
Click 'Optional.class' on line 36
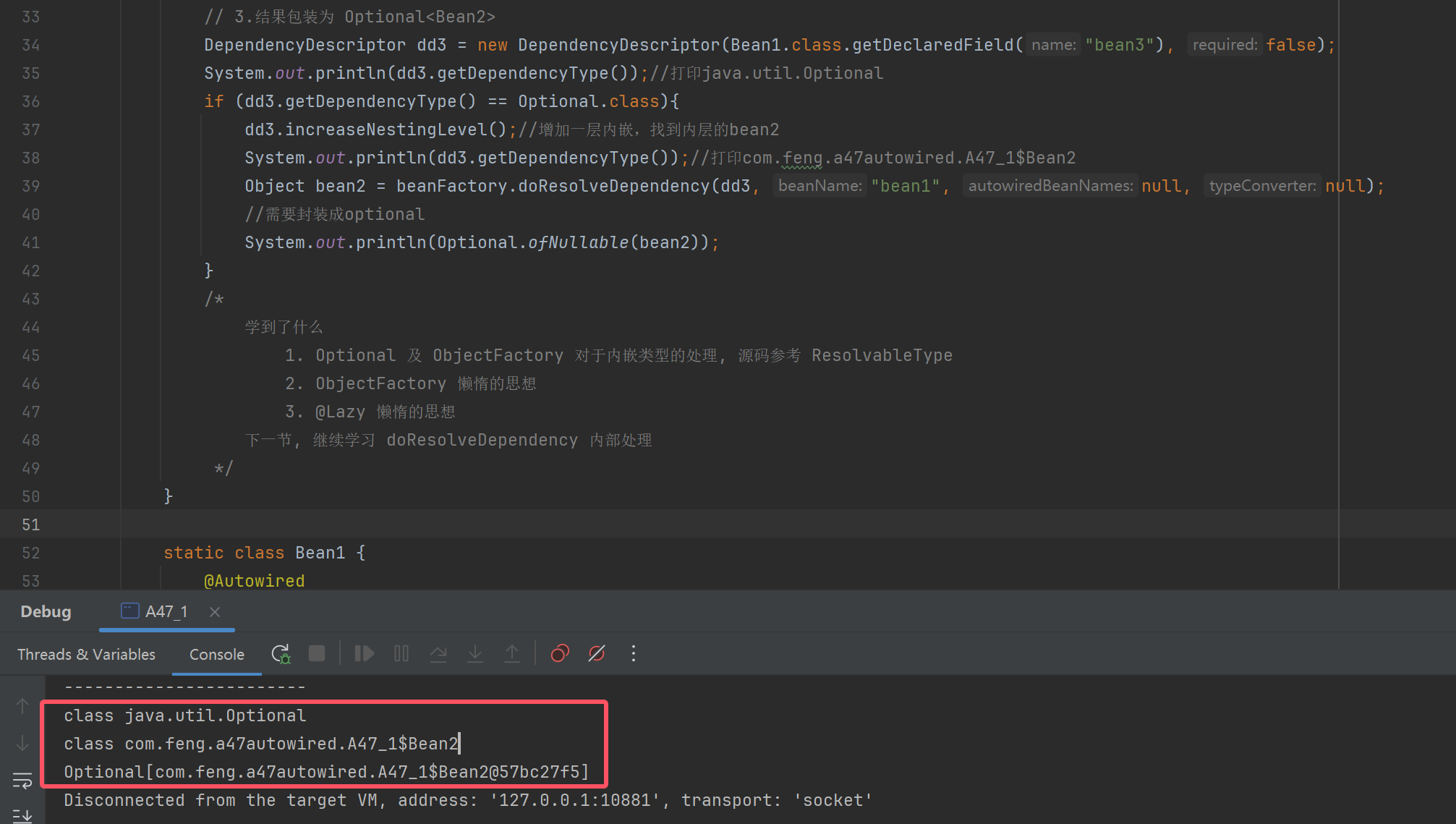click(x=588, y=101)
